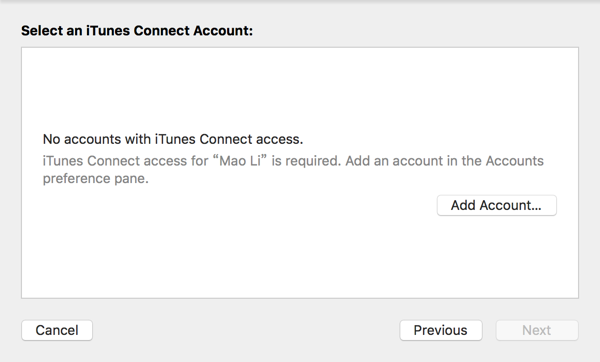Go back using the Previous button

(441, 330)
